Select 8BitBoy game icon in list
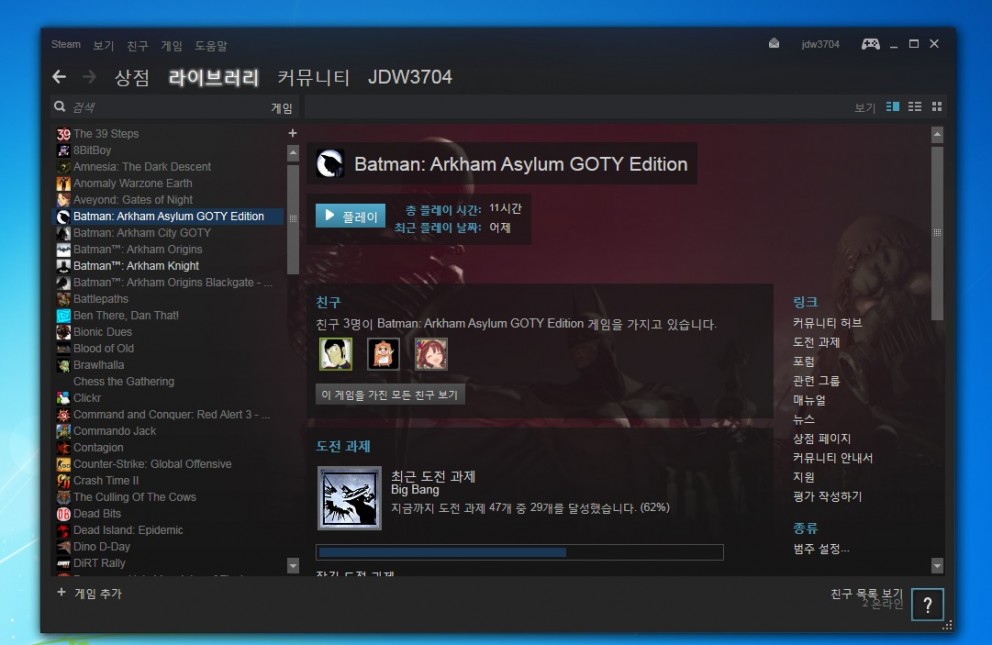The image size is (992, 645). (x=63, y=150)
